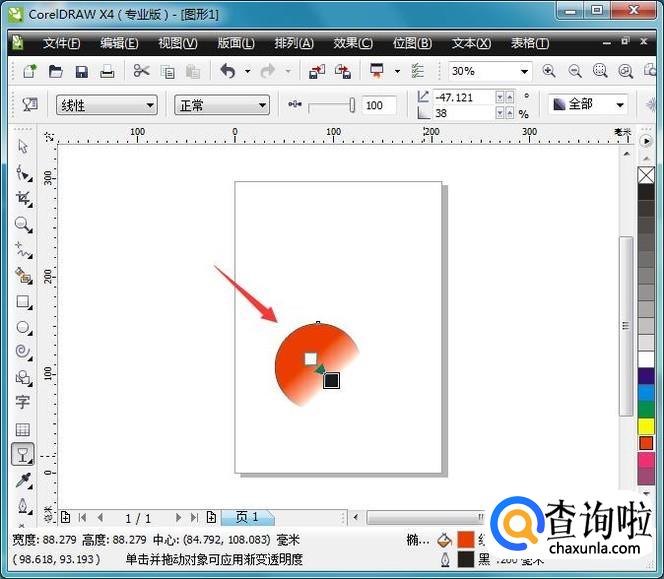Open the 正常 transparency mode dropdown

tap(221, 105)
